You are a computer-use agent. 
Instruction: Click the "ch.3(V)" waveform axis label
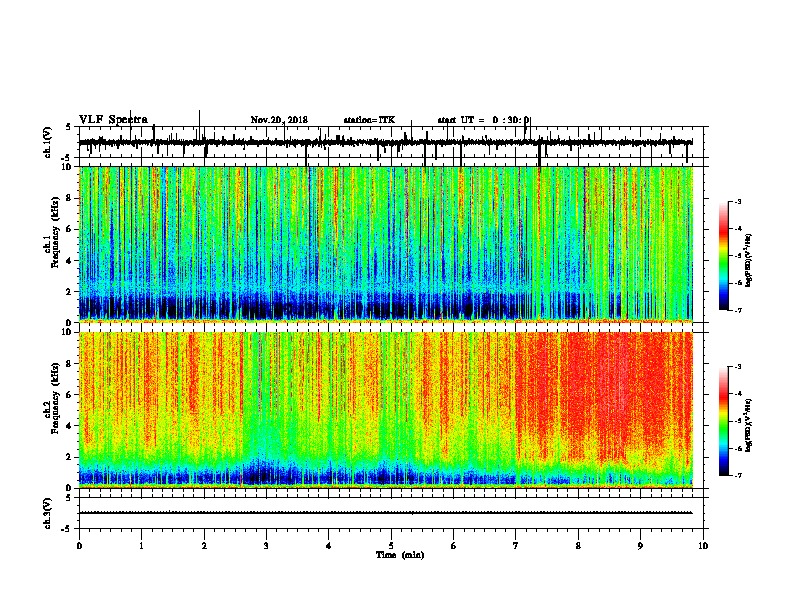click(48, 513)
